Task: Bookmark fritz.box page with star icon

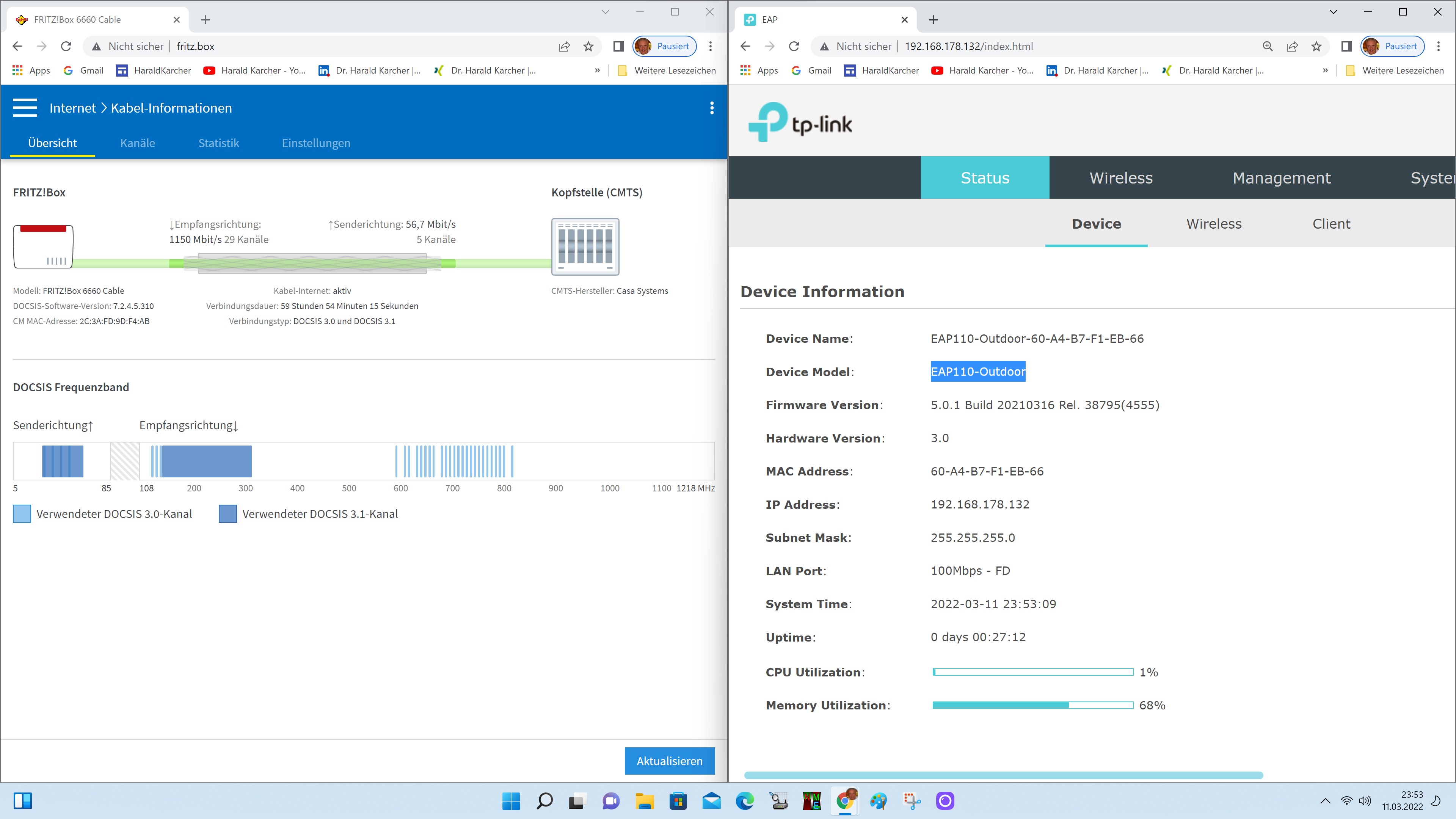Action: 588,46
